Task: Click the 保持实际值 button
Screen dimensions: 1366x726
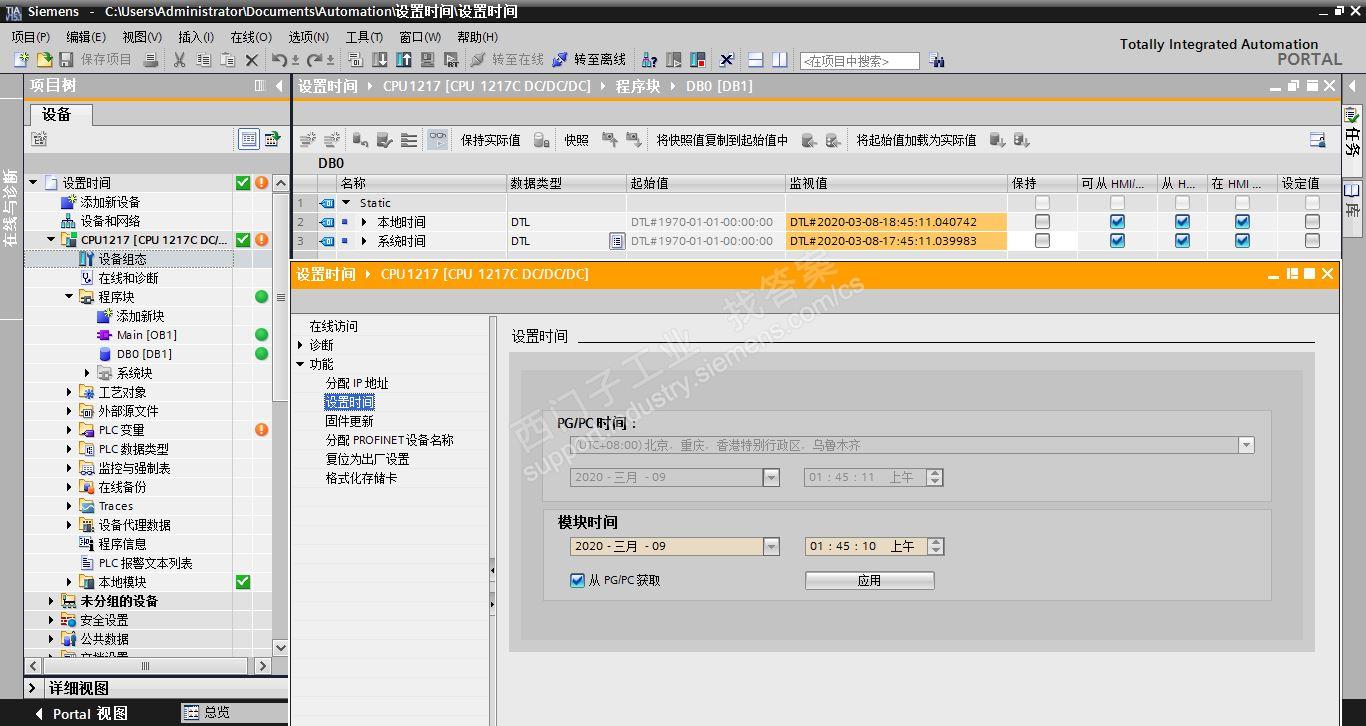Action: tap(490, 140)
